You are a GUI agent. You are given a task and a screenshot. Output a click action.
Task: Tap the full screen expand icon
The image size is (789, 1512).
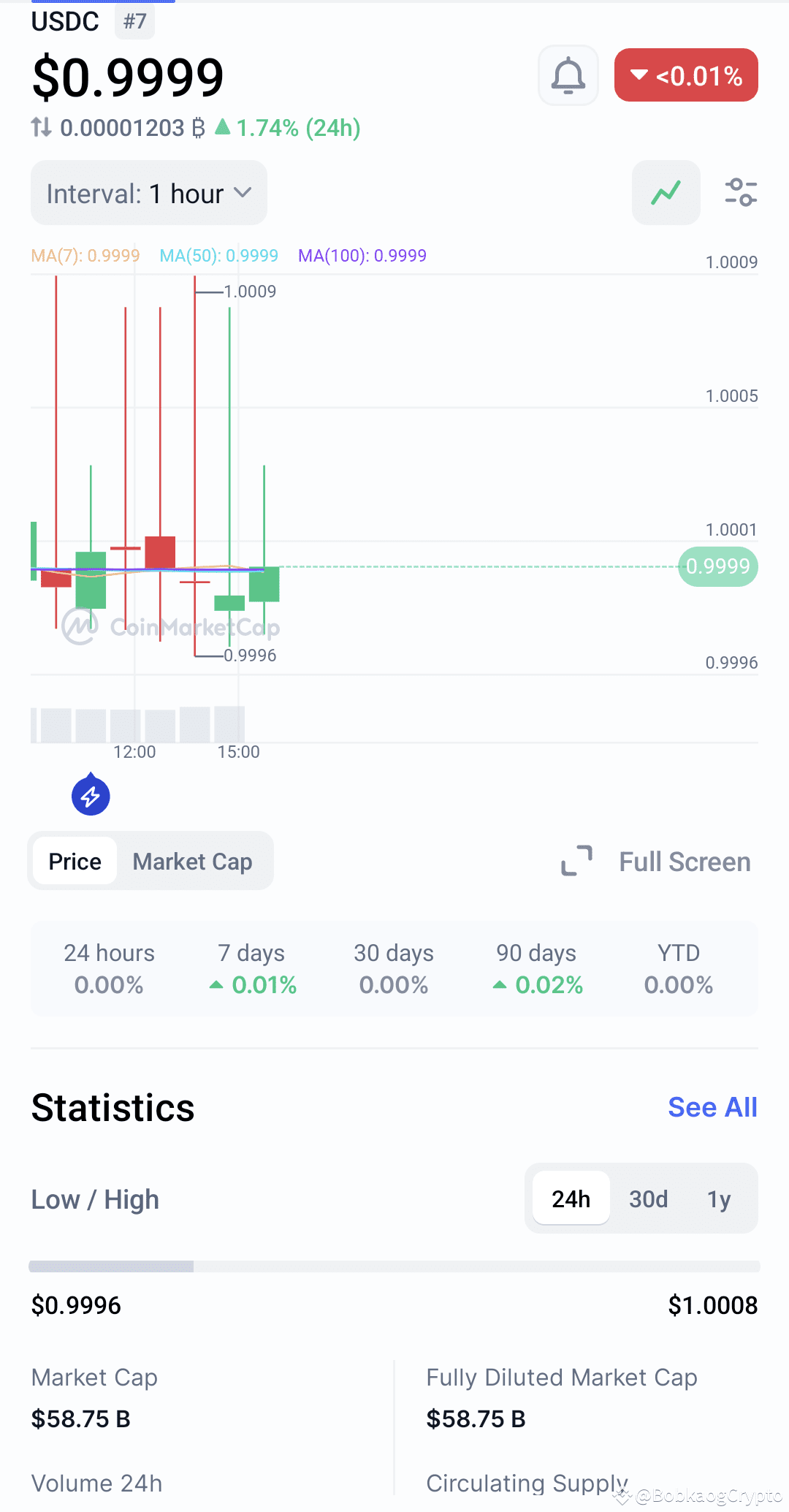pyautogui.click(x=576, y=861)
